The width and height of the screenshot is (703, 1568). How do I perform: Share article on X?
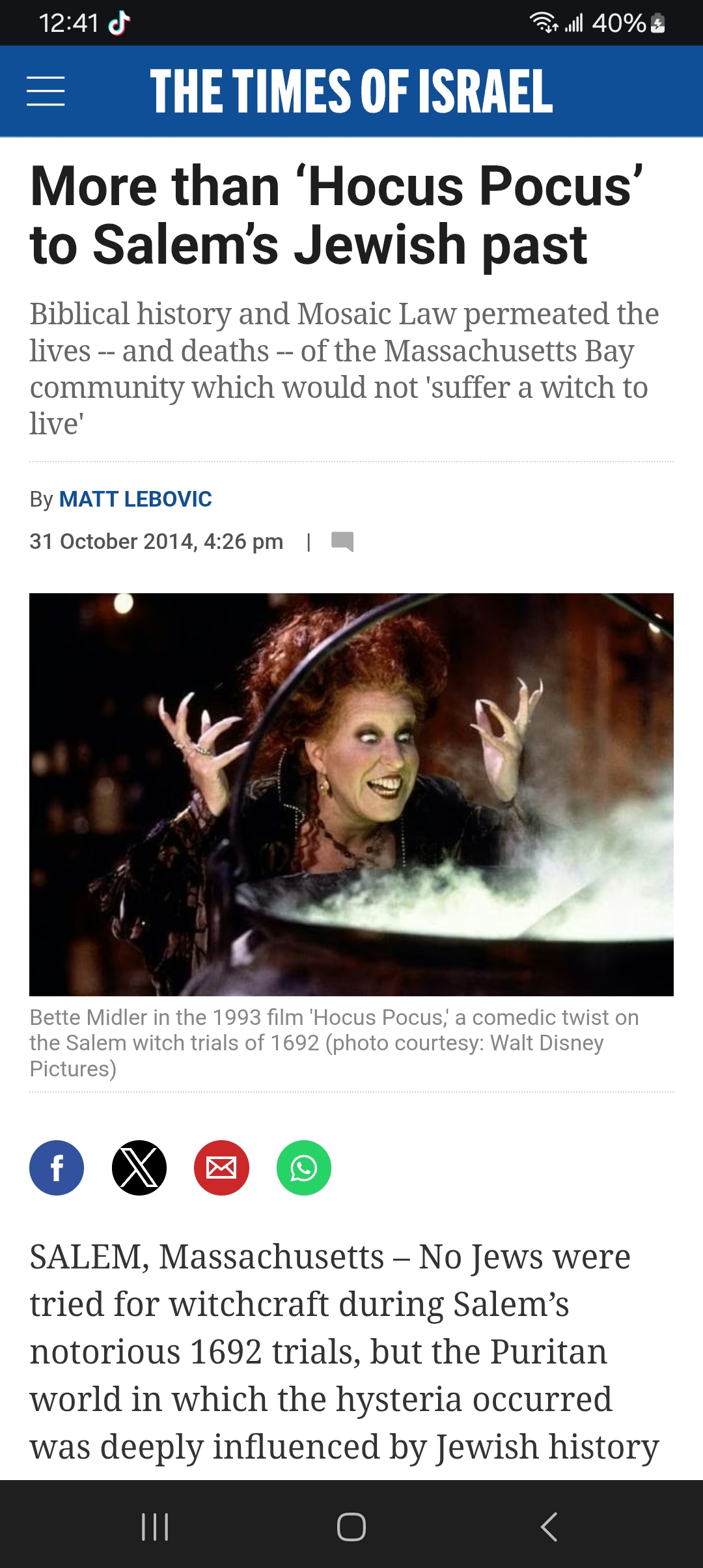[x=139, y=1168]
